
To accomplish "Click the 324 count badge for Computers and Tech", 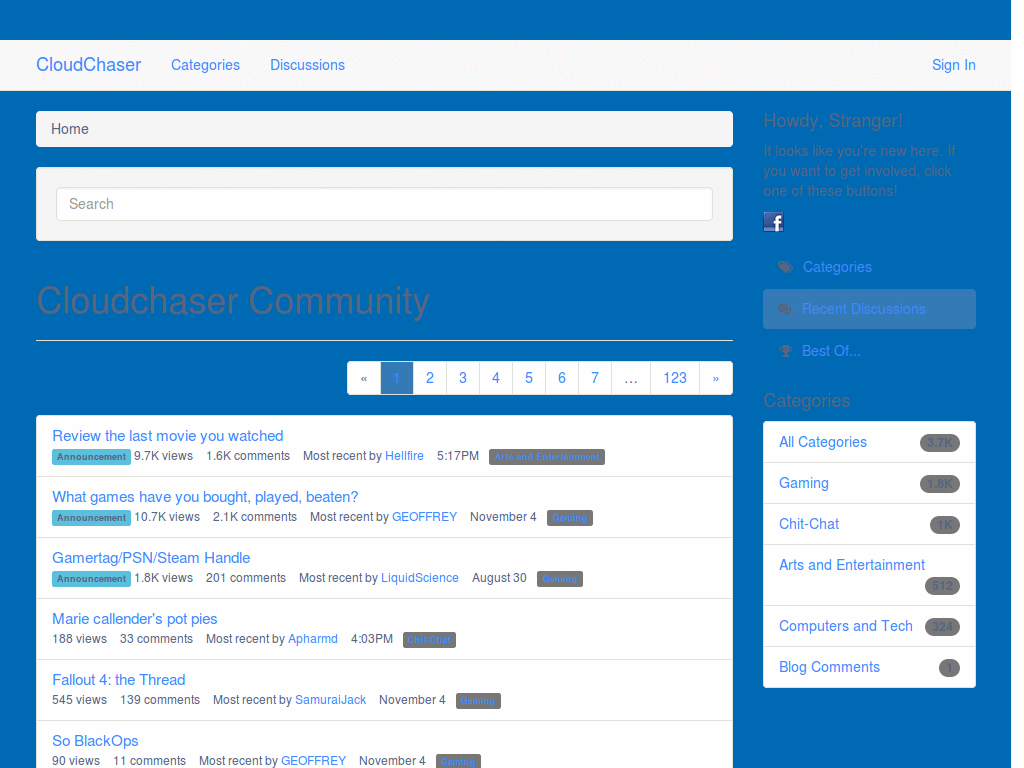I will [x=942, y=627].
